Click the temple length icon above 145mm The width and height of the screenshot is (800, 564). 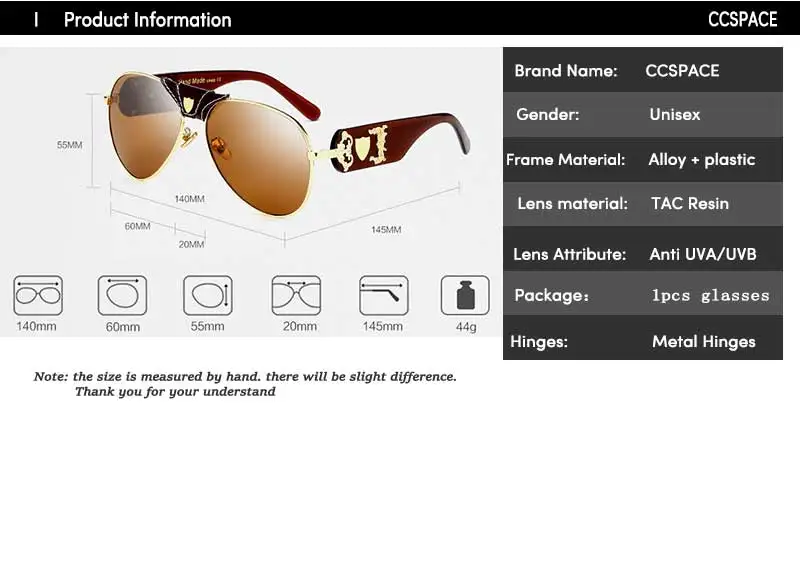click(384, 296)
